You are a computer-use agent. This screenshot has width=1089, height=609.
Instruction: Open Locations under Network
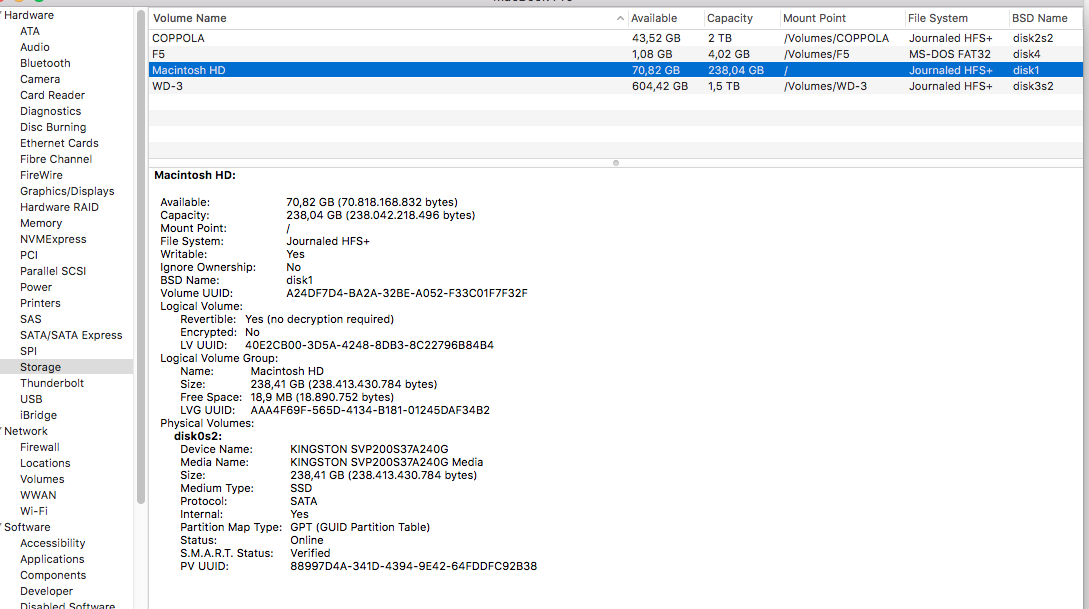[x=45, y=463]
